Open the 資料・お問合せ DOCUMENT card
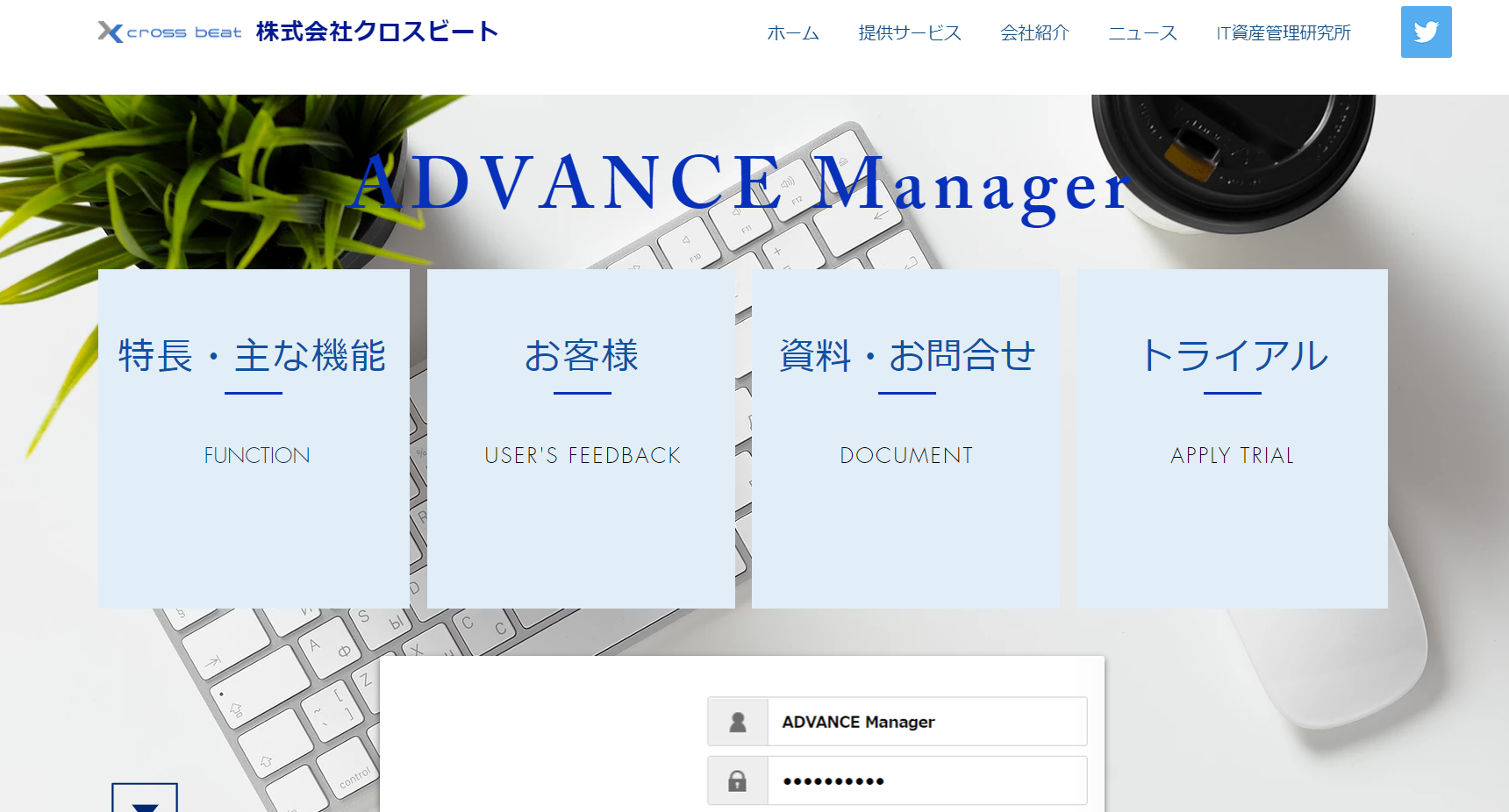1509x812 pixels. pos(905,438)
